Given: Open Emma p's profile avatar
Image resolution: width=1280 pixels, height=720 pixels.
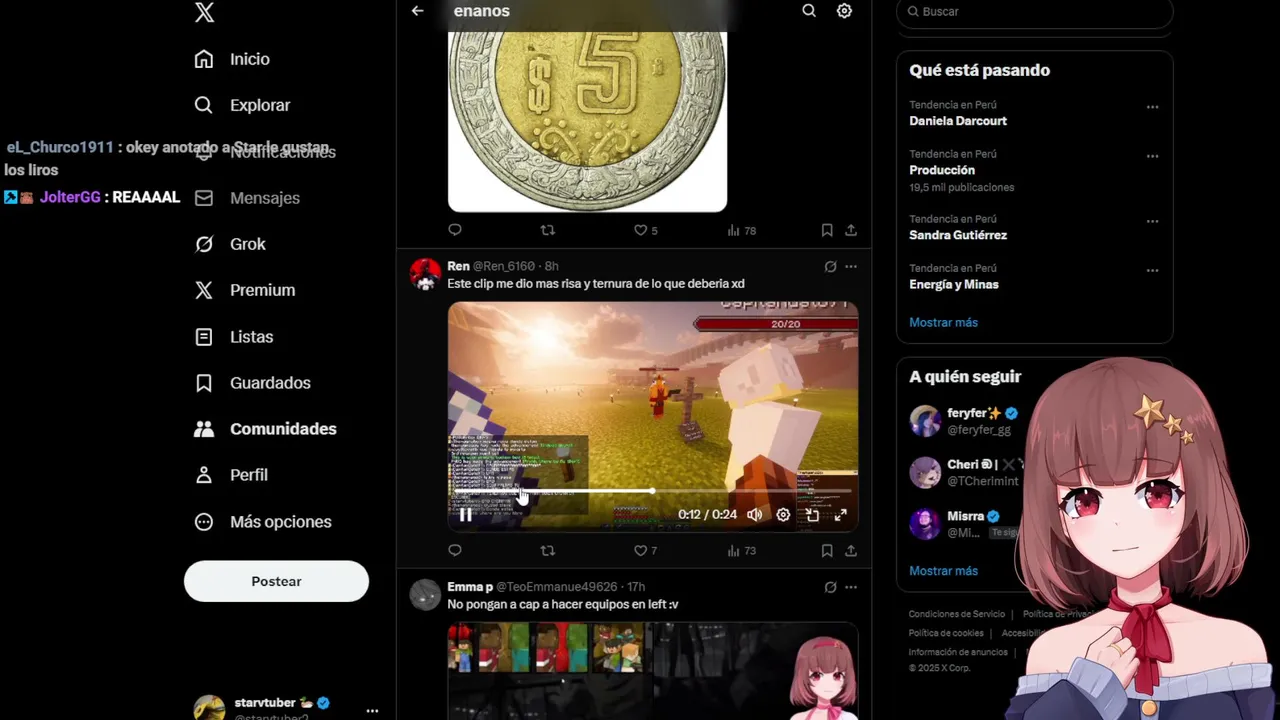Looking at the screenshot, I should tap(425, 595).
